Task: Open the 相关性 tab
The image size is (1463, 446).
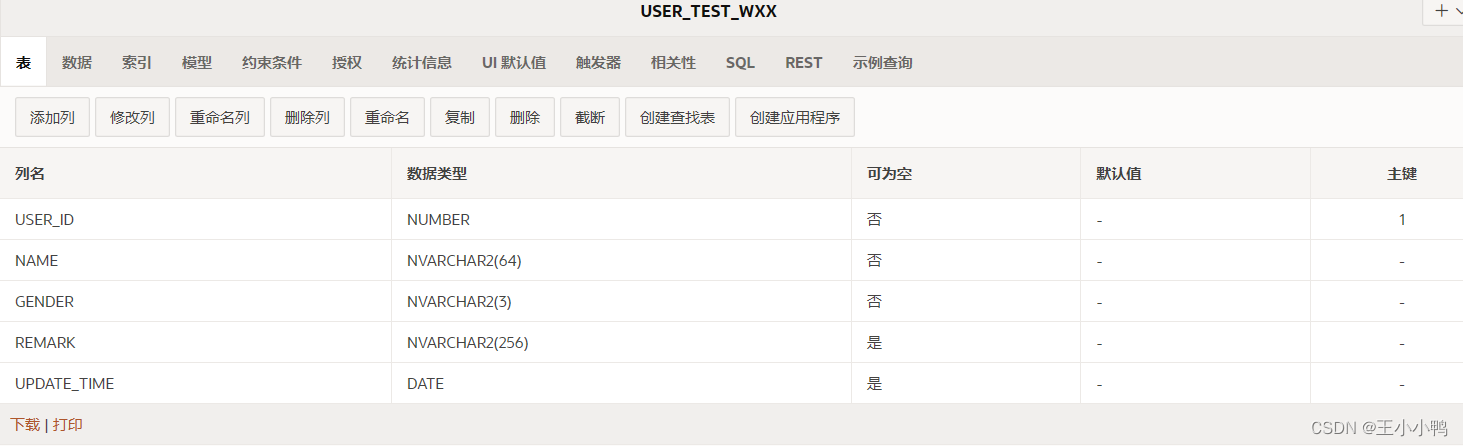Action: (673, 62)
